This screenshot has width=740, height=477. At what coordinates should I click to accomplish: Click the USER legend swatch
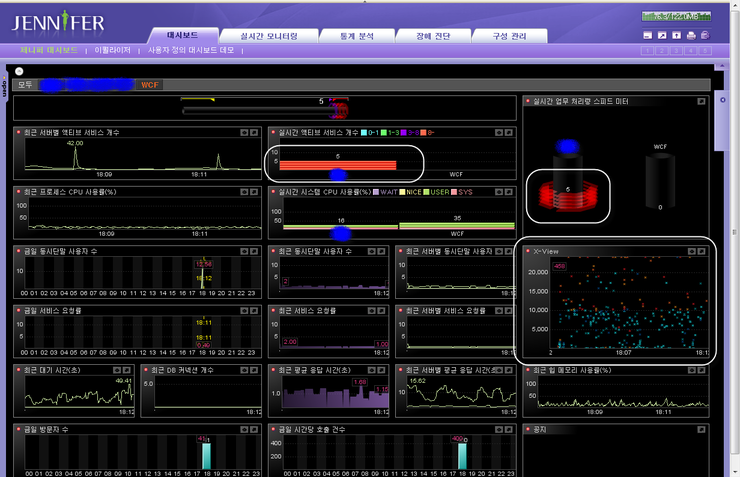point(426,192)
